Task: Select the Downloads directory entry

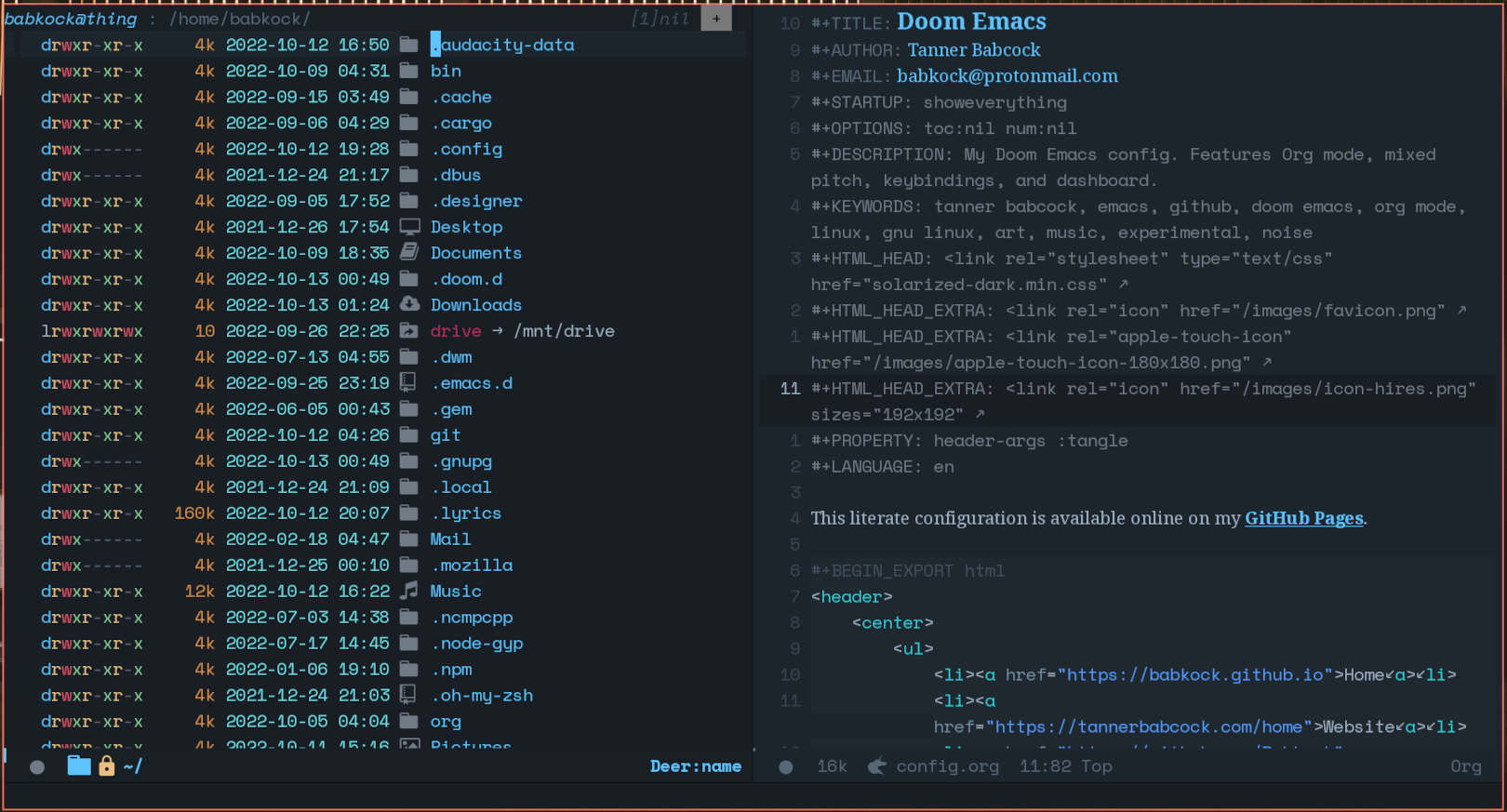Action: pos(476,305)
